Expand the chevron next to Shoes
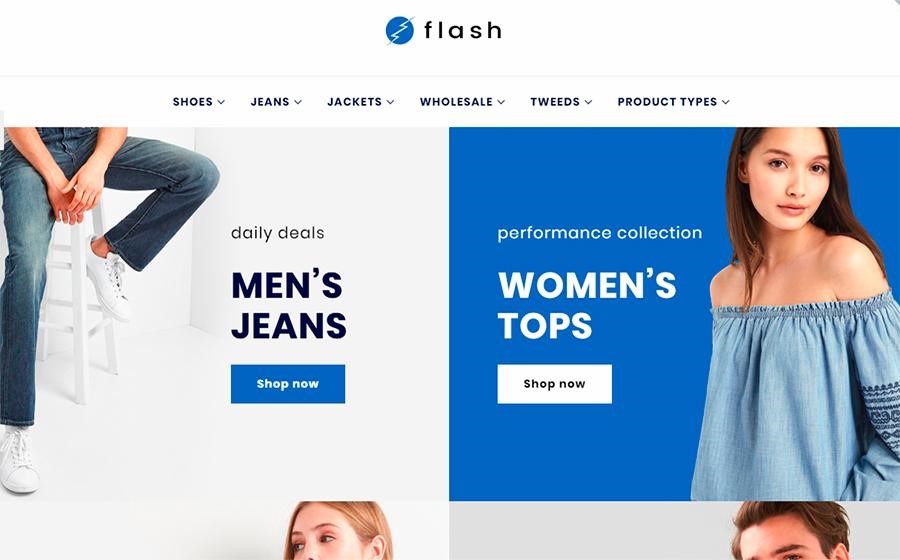900x560 pixels. tap(221, 102)
